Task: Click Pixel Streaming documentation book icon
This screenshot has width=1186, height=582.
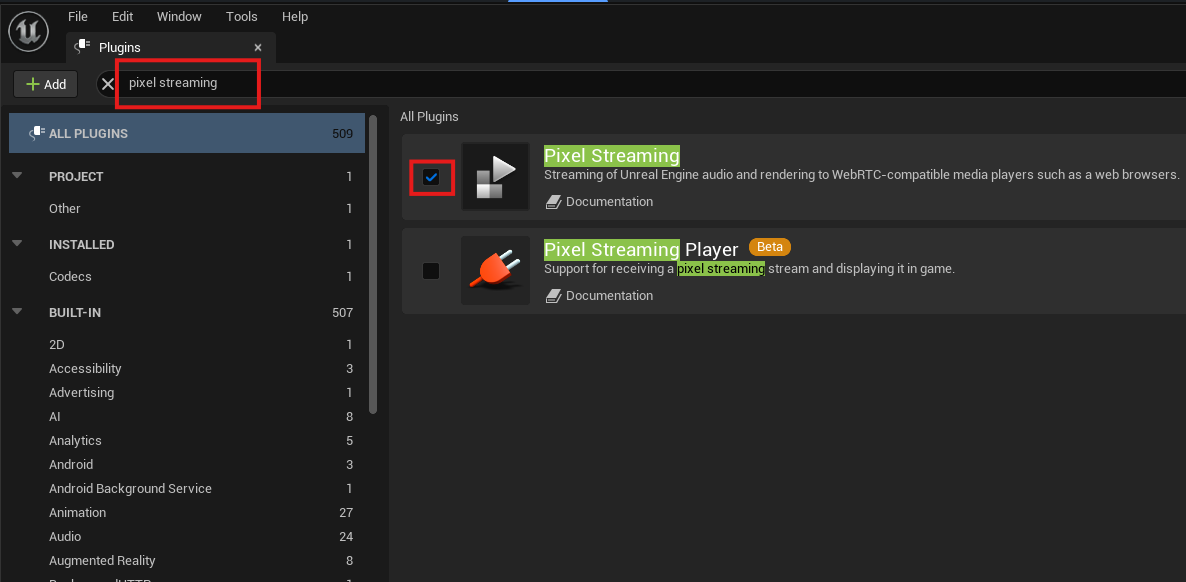Action: [553, 202]
